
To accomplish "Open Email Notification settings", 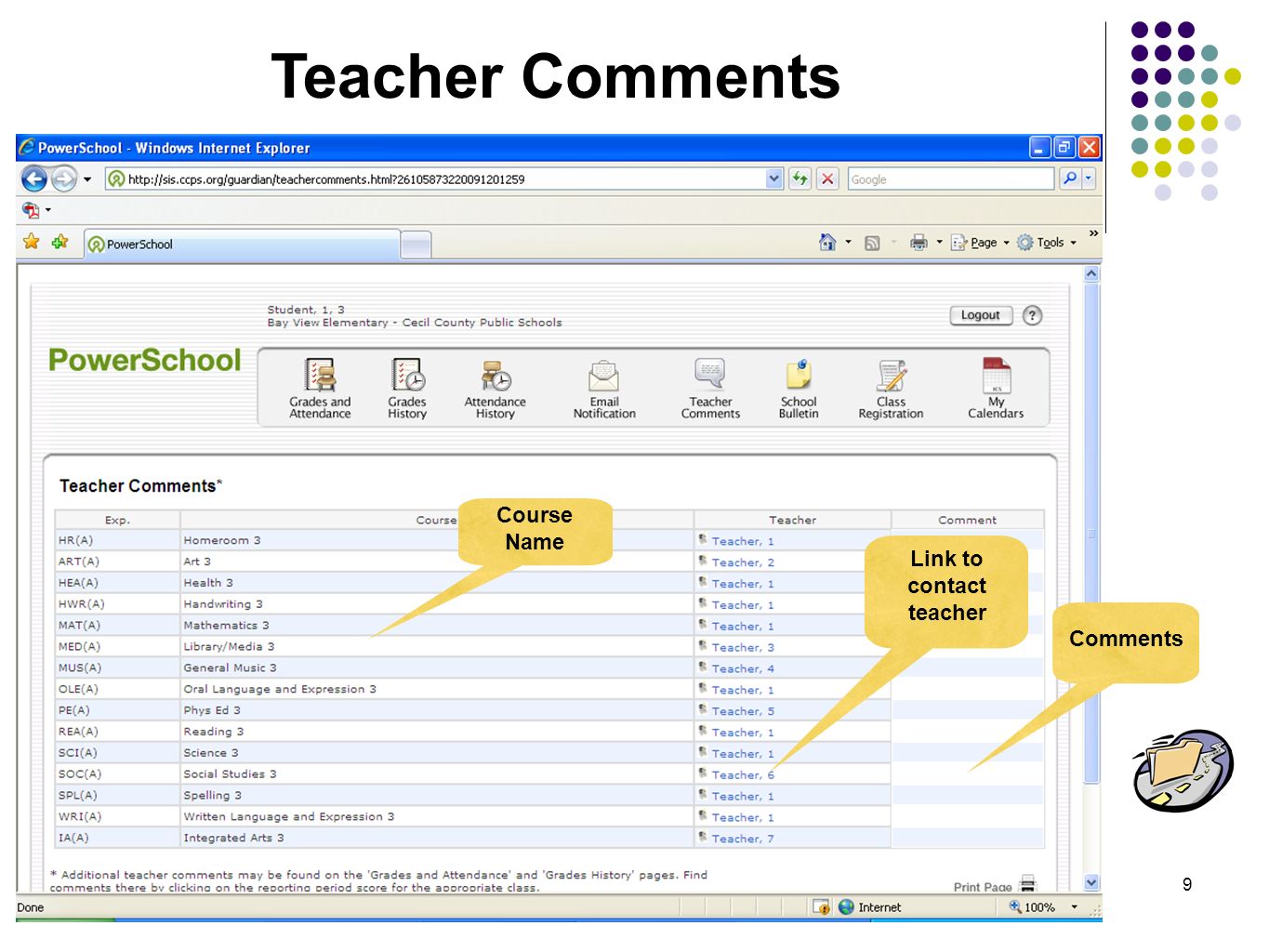I will coord(604,389).
